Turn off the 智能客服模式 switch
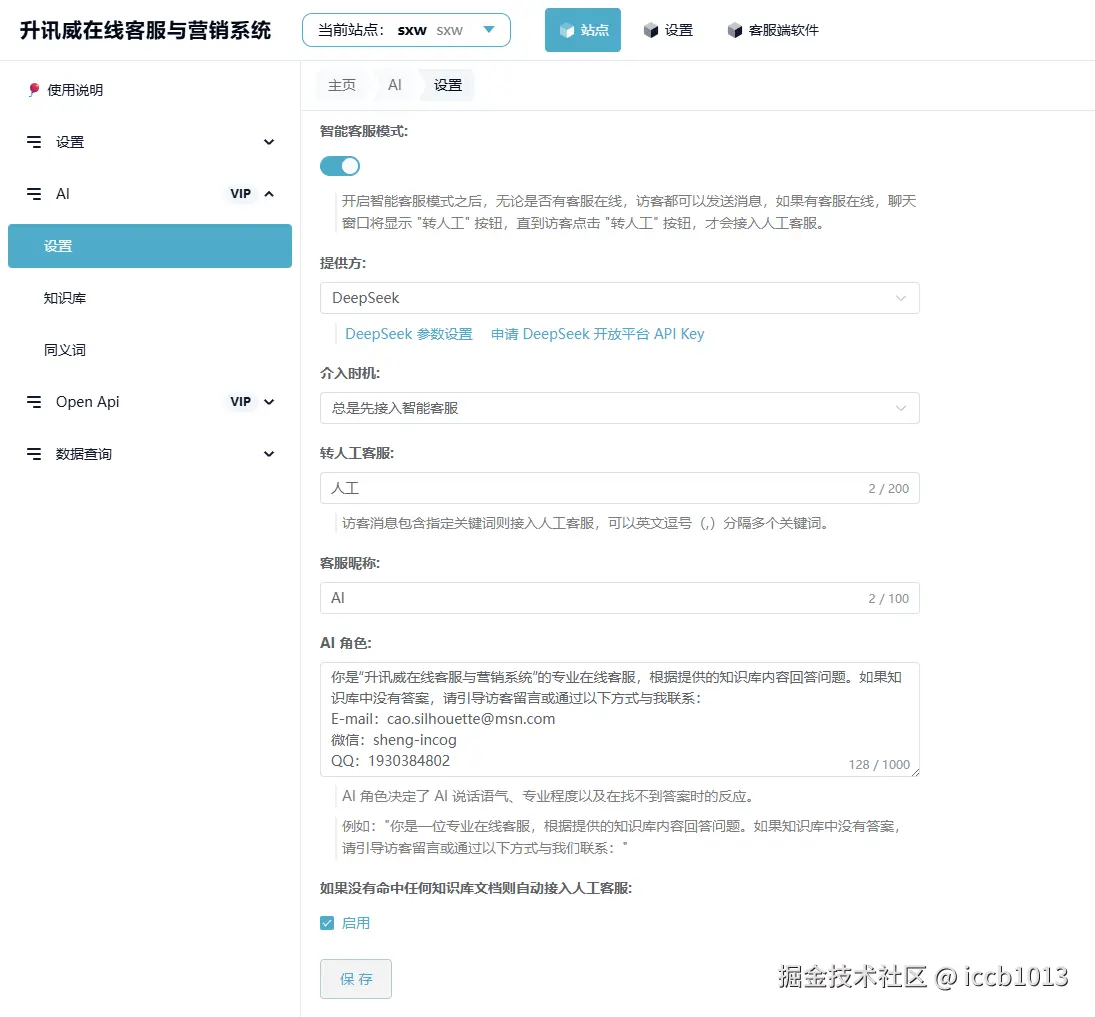Screen dimensions: 1095x1017 [x=340, y=166]
